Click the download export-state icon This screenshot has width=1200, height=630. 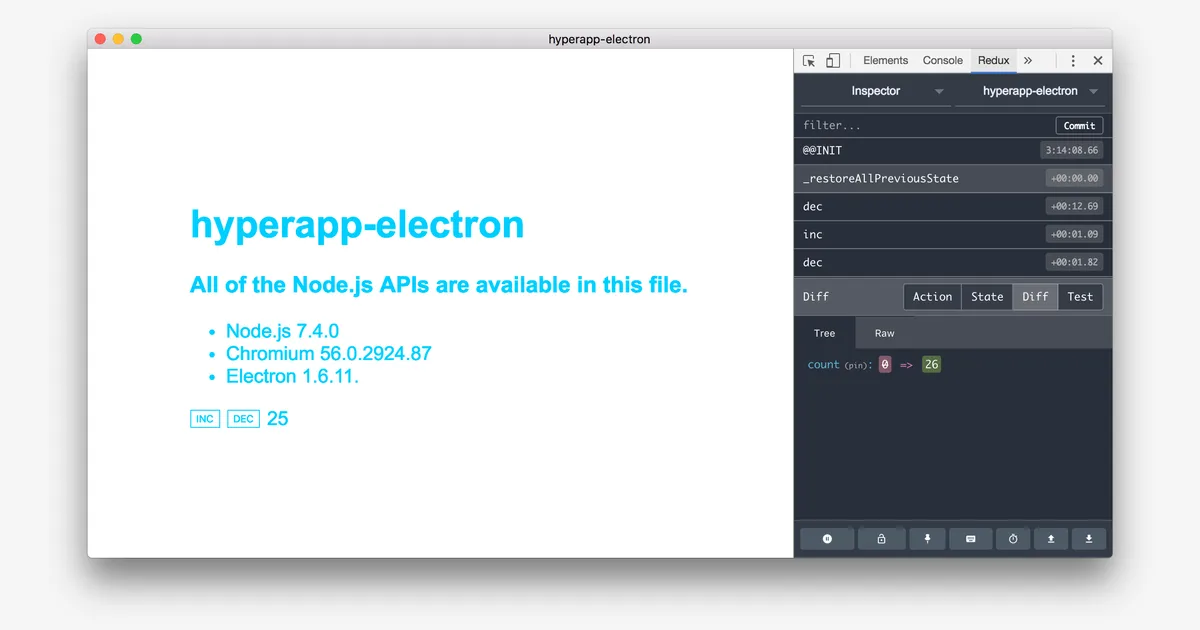tap(1089, 539)
